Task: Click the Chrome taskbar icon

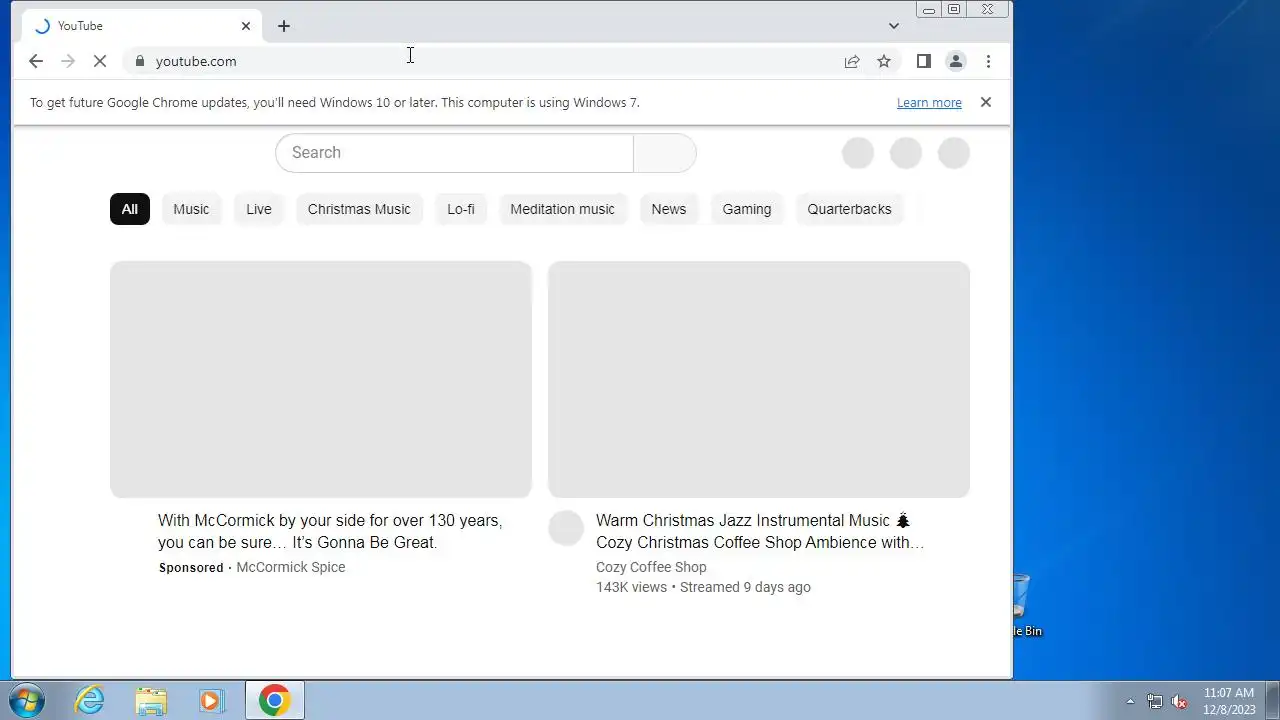Action: (274, 700)
